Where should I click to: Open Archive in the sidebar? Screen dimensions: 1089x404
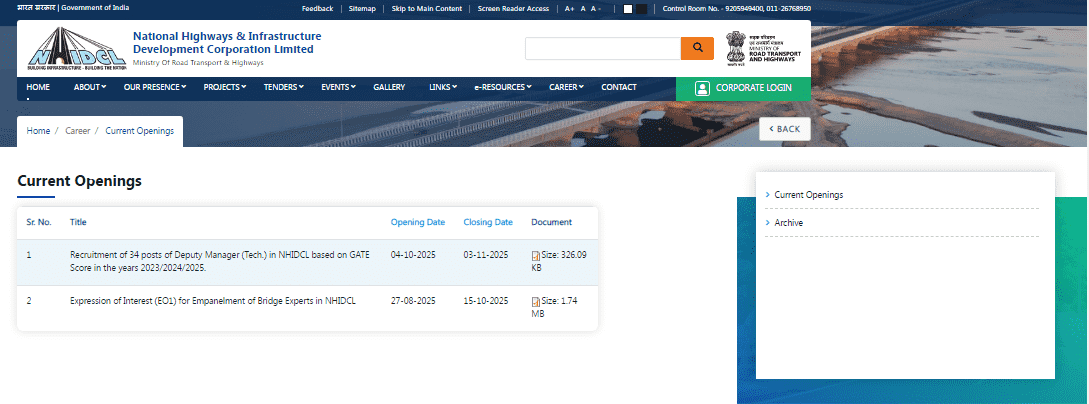788,223
